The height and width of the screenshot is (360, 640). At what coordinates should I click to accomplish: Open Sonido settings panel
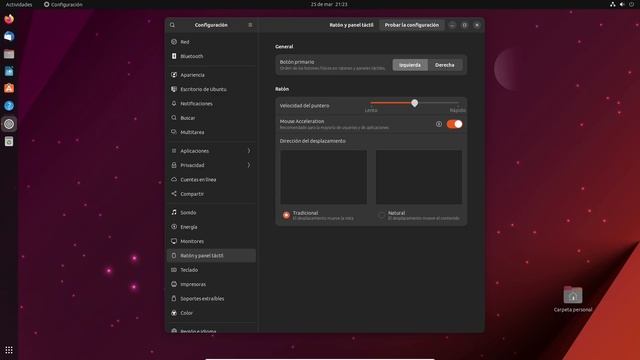pyautogui.click(x=212, y=212)
